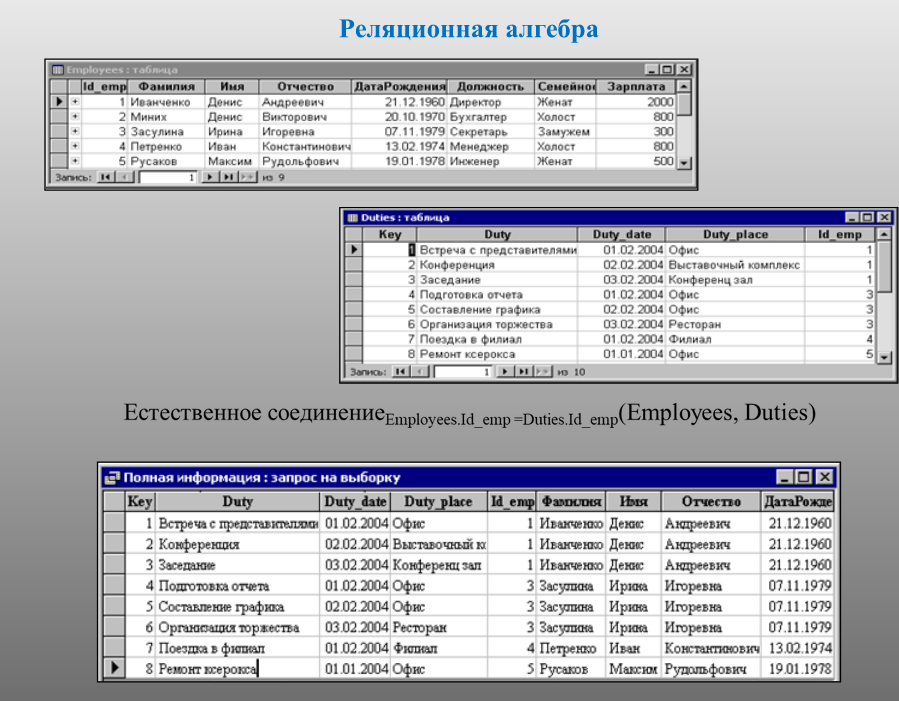The image size is (899, 701).
Task: Click record number field in Duties window
Action: 463,371
